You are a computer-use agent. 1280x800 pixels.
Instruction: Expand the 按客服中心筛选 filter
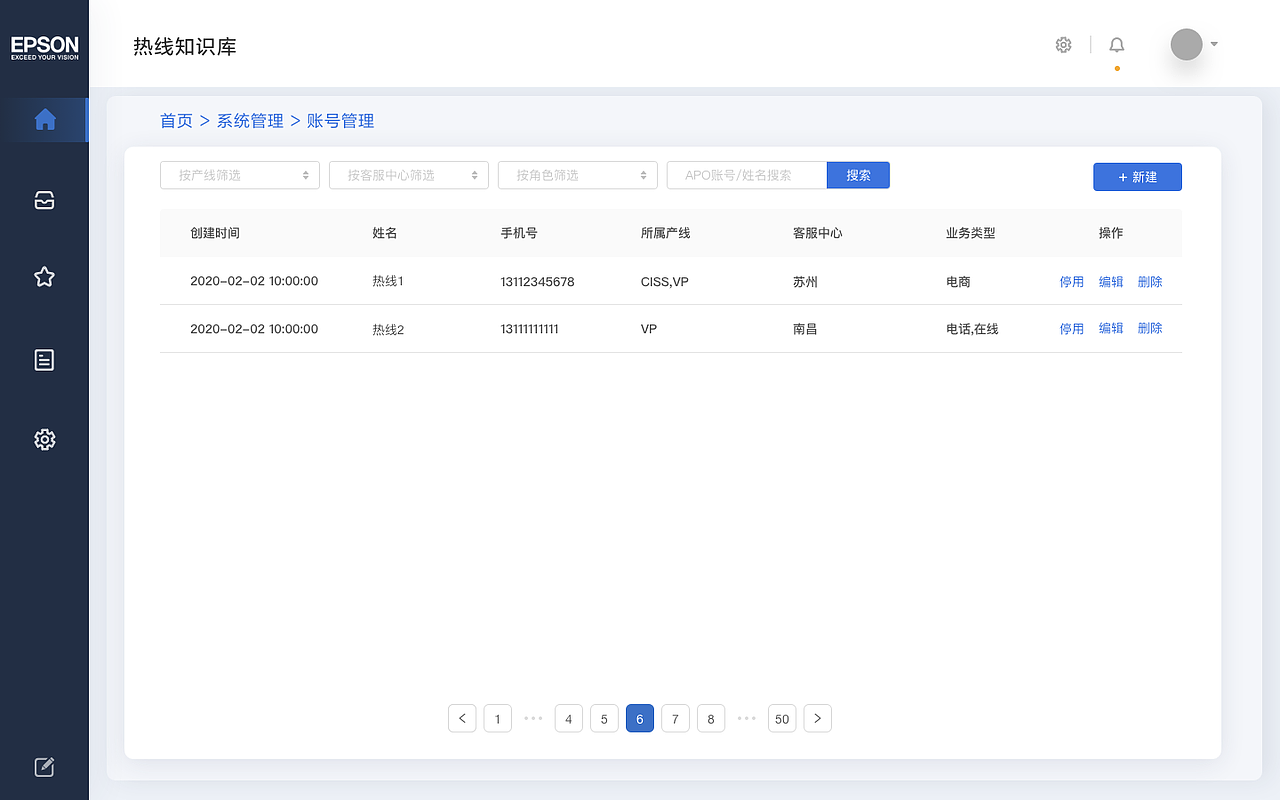[408, 174]
